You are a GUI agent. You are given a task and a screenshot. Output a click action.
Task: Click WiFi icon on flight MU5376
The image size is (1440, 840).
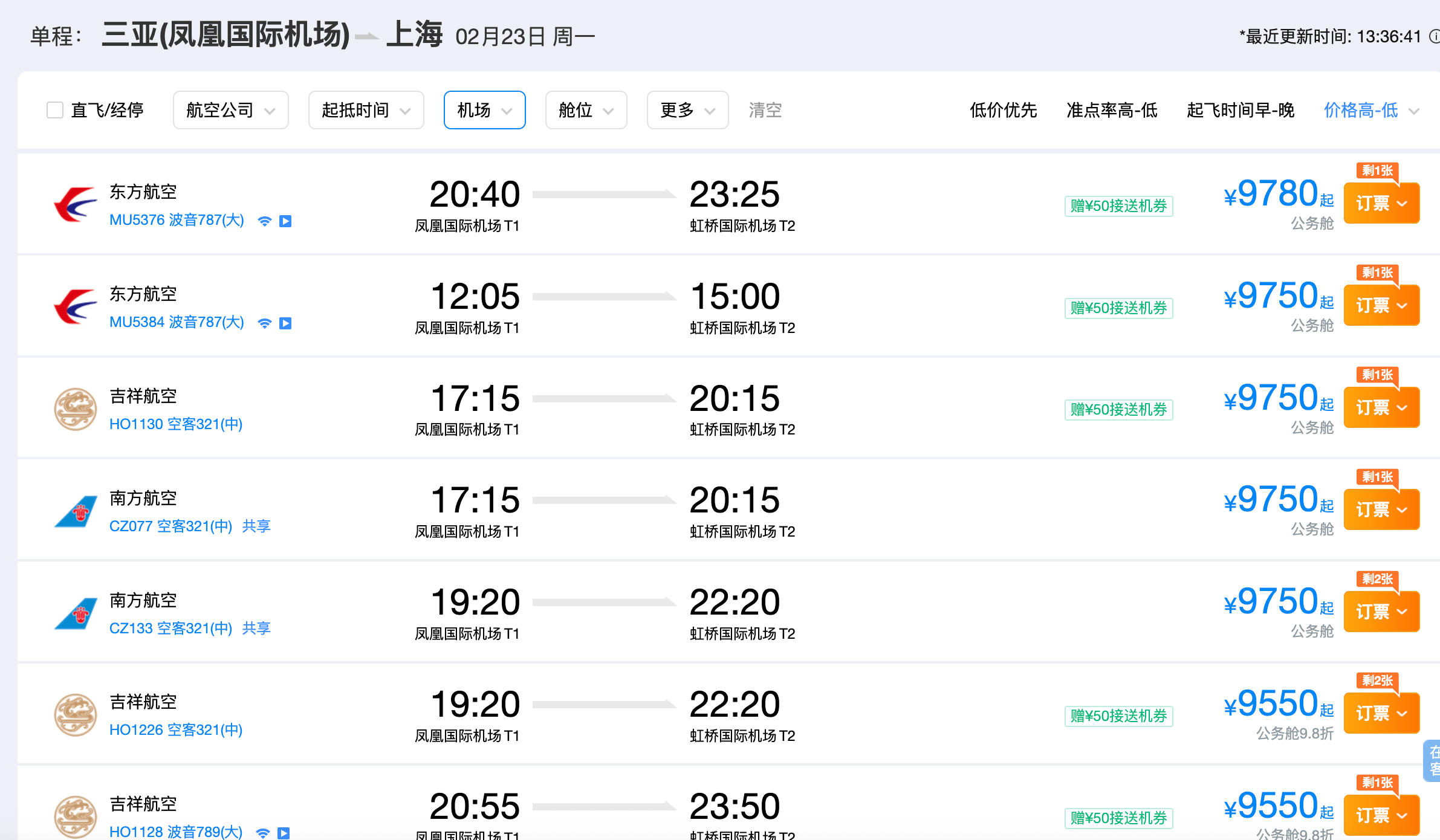(x=264, y=221)
